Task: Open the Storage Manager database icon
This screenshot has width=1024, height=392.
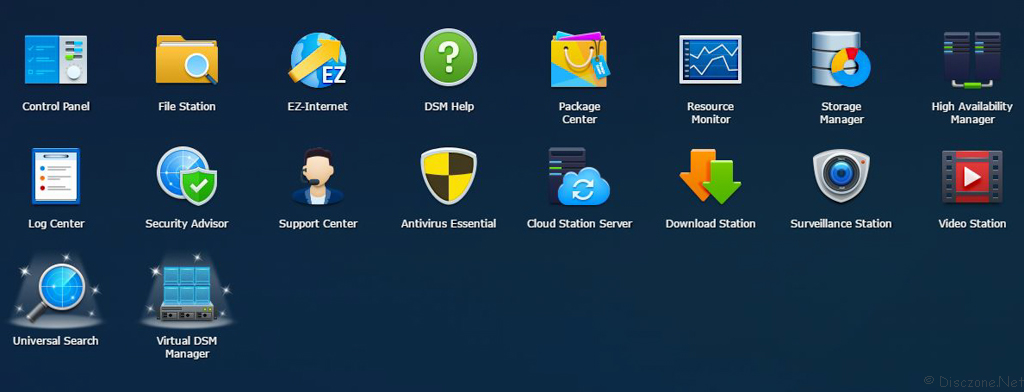Action: pyautogui.click(x=841, y=59)
